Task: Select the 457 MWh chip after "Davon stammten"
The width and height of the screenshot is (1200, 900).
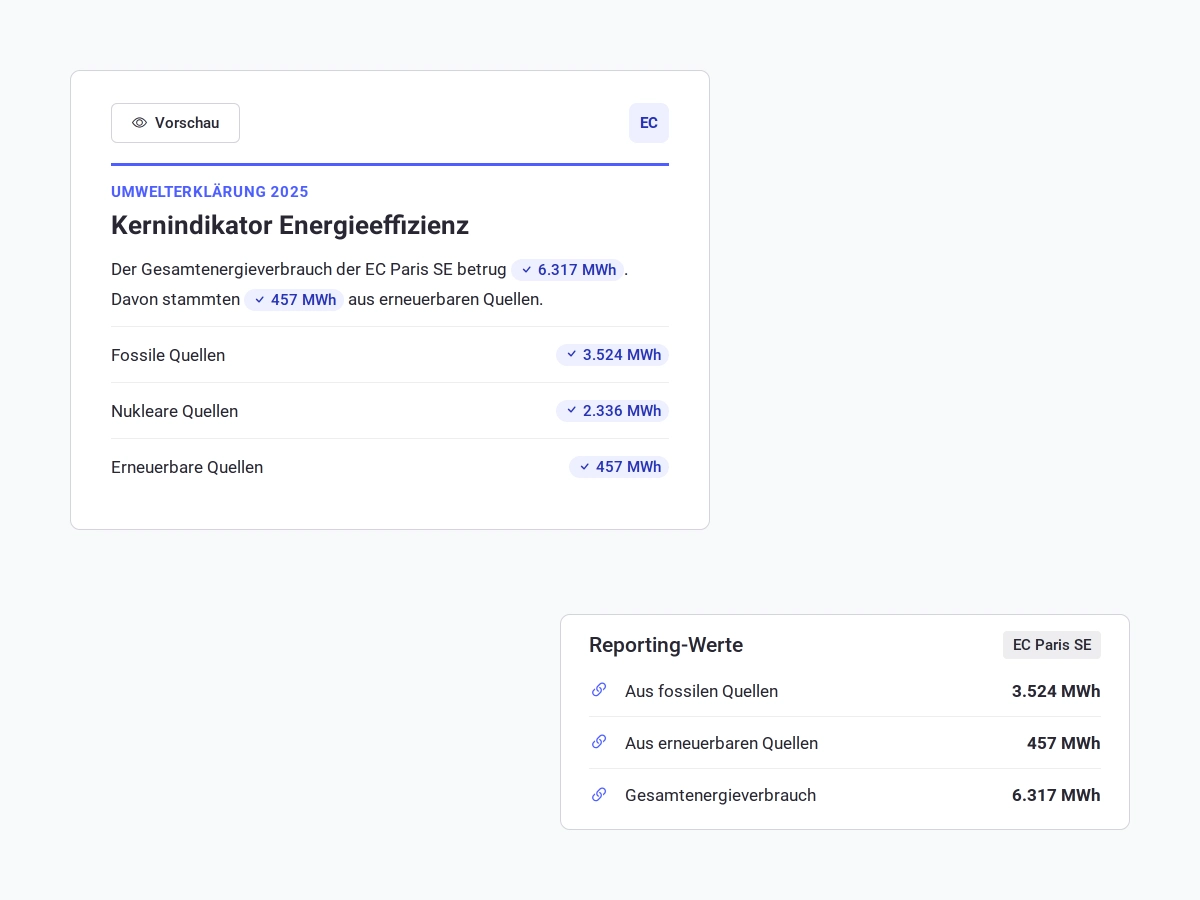Action: pos(294,300)
